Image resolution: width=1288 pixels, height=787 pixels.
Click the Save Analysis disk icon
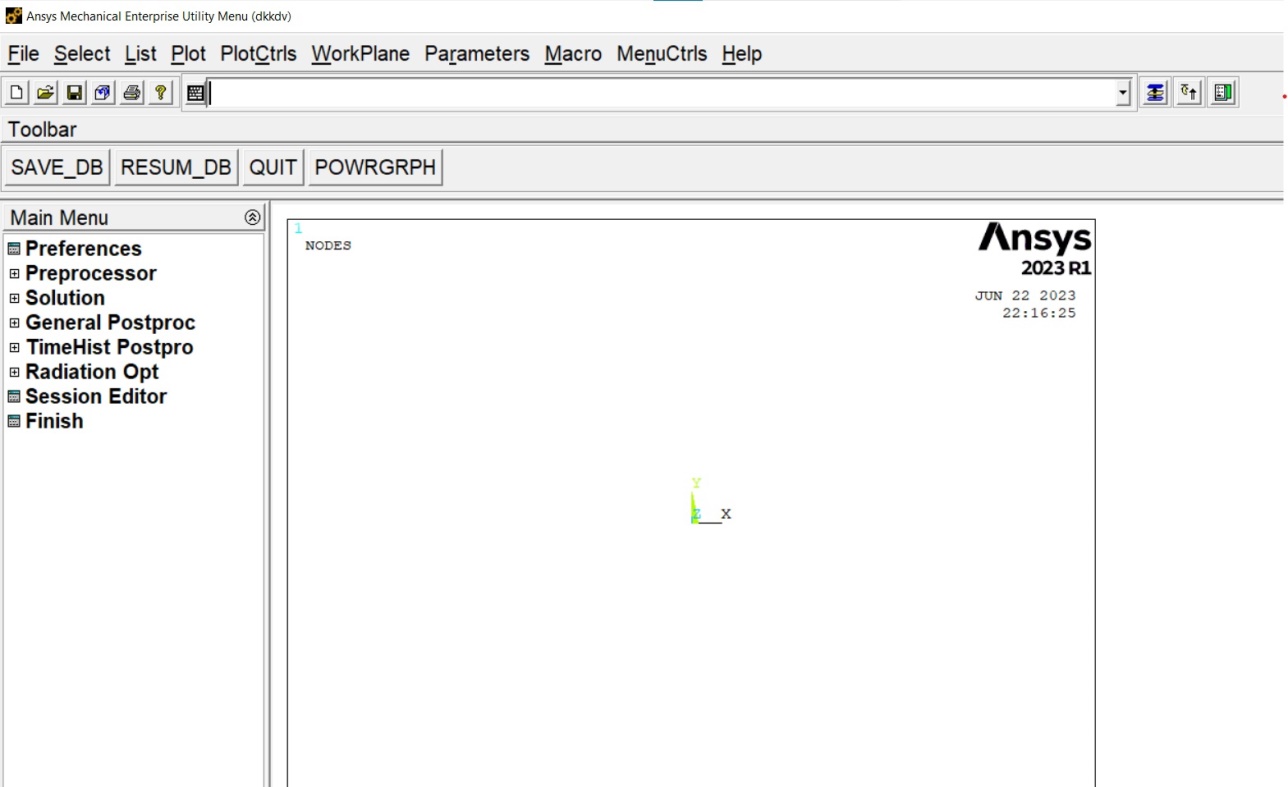tap(74, 93)
